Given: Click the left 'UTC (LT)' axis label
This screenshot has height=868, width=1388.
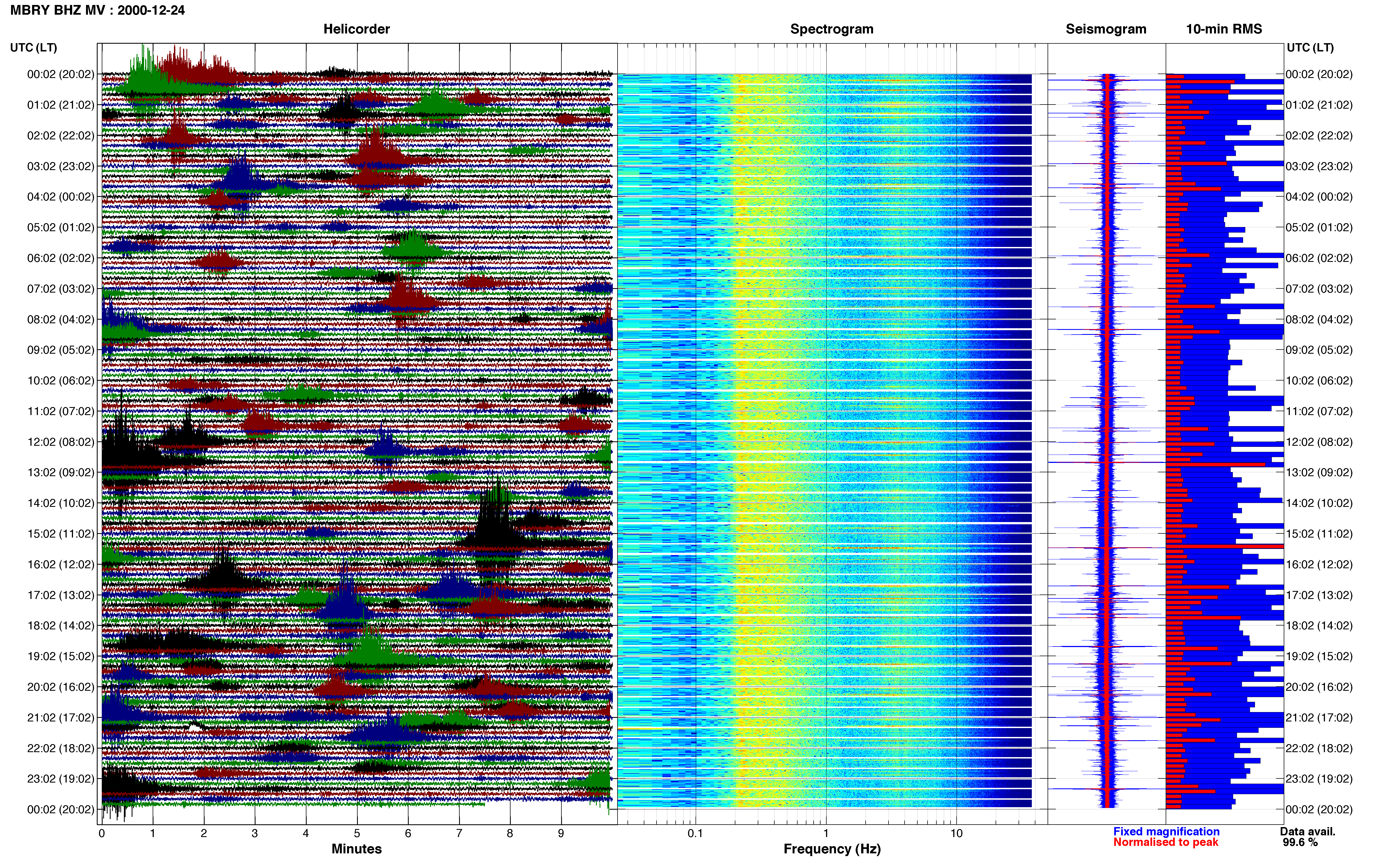Looking at the screenshot, I should pos(34,47).
